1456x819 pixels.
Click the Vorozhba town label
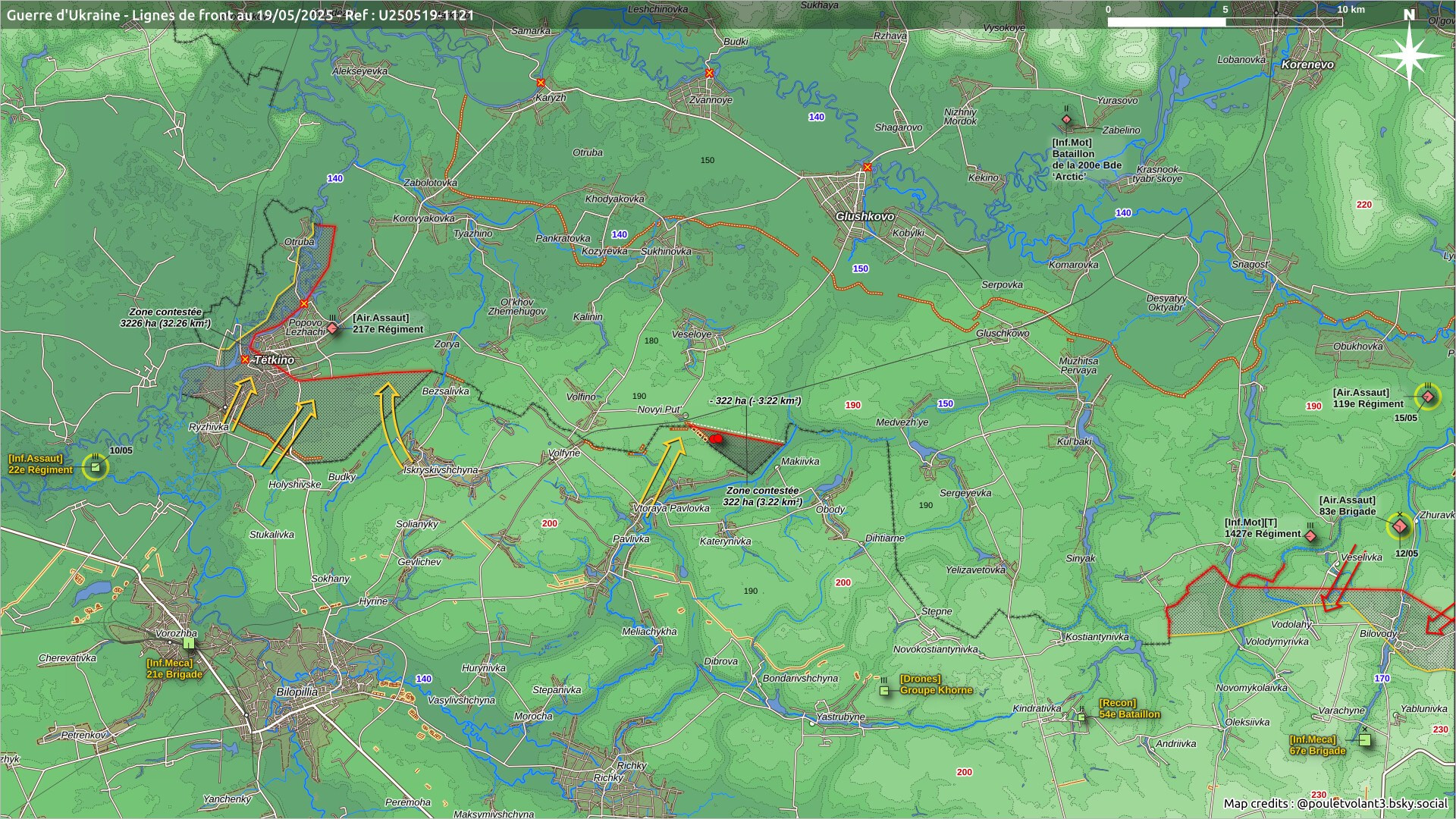point(176,633)
